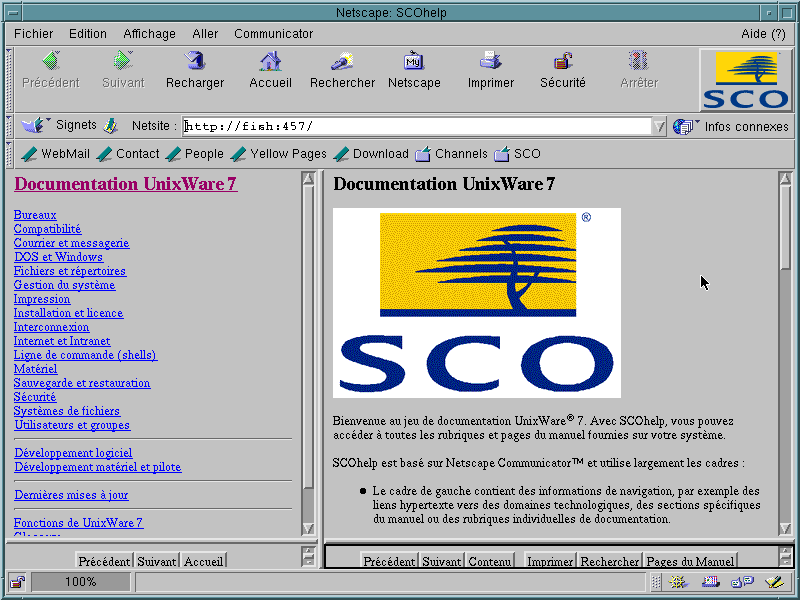Go home using the Accueil house icon
Viewport: 800px width, 600px height.
270,61
